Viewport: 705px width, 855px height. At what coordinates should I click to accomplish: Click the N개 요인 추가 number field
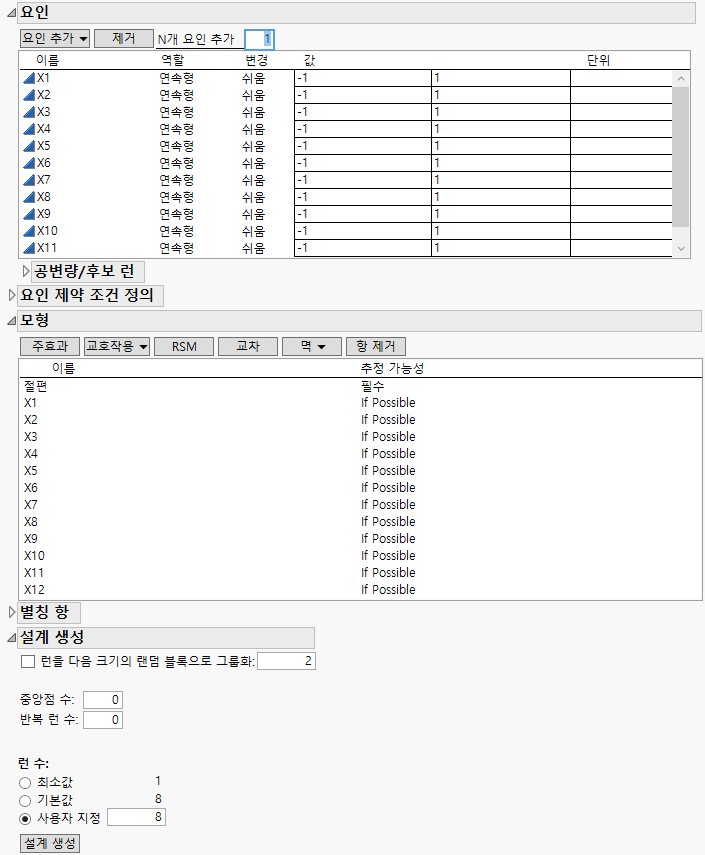[x=259, y=39]
